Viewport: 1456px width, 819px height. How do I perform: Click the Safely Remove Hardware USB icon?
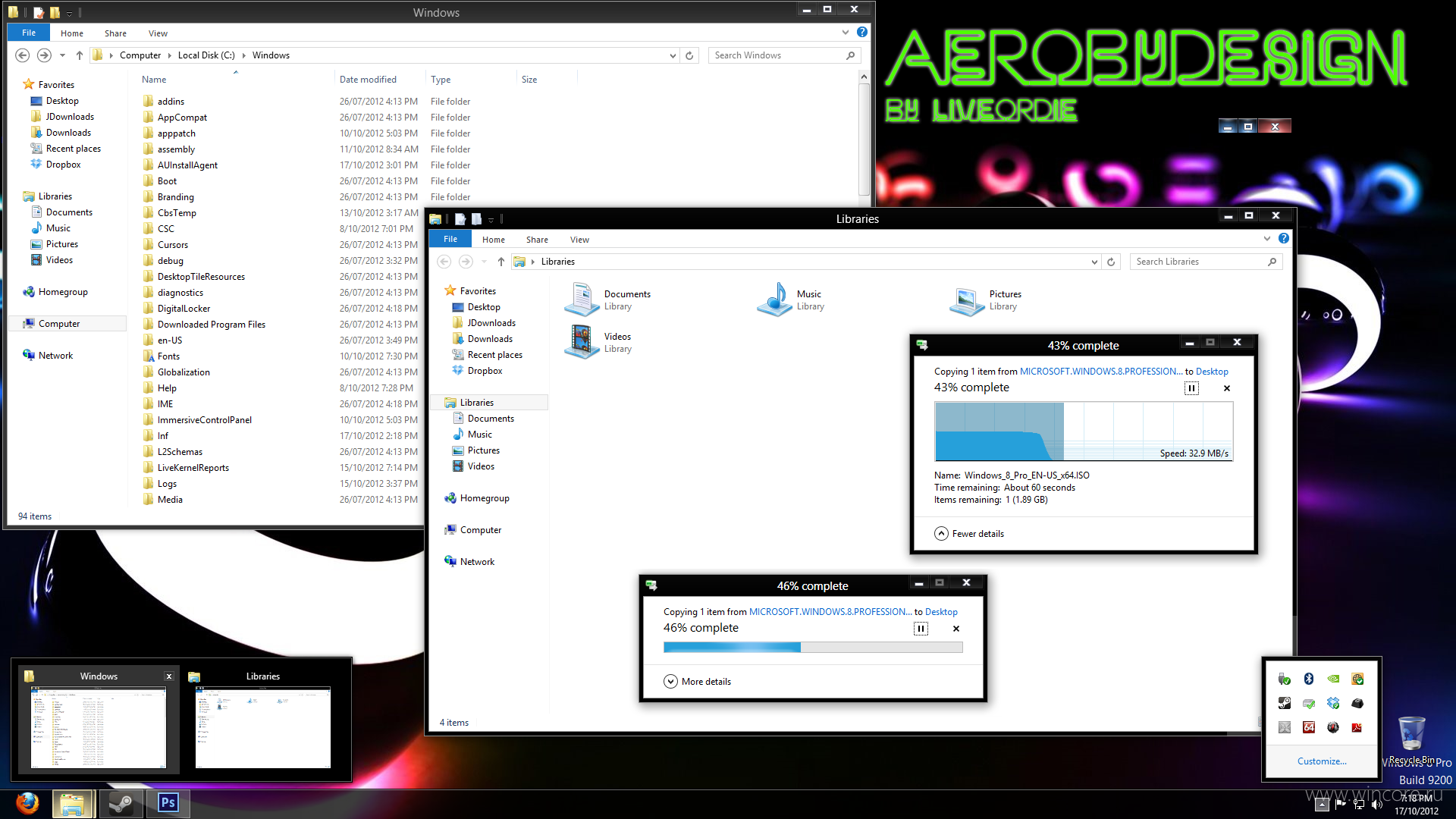click(1284, 679)
